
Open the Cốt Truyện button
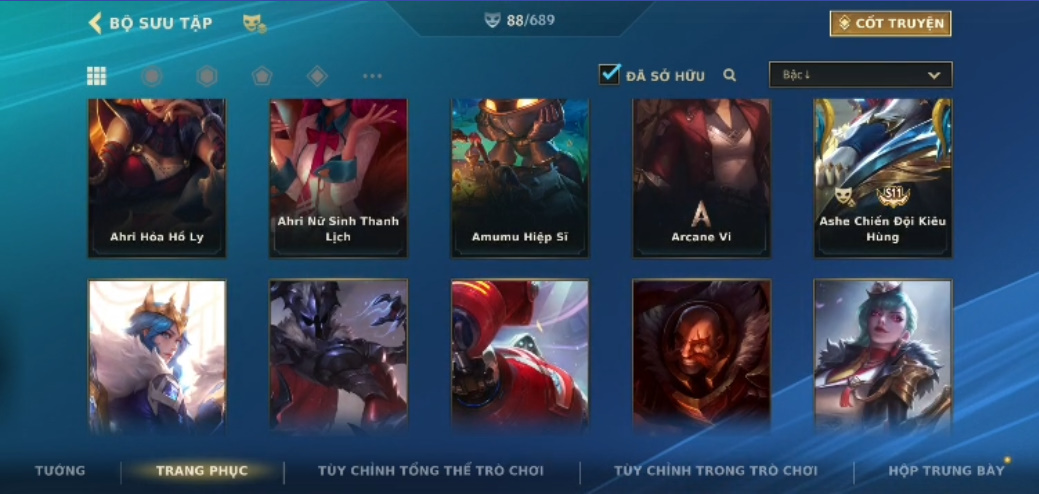(x=891, y=24)
